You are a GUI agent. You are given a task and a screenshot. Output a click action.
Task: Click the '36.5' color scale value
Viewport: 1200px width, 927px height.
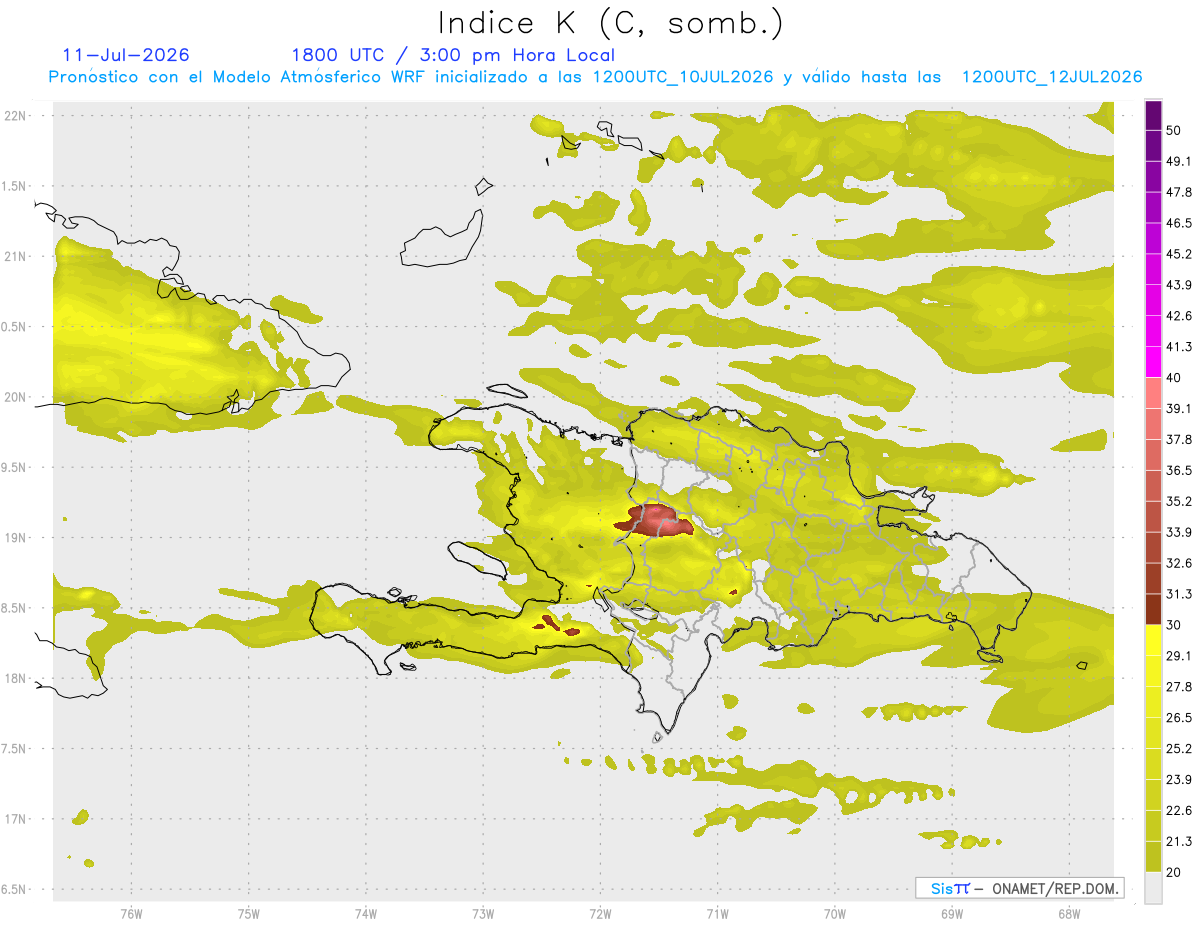1179,470
